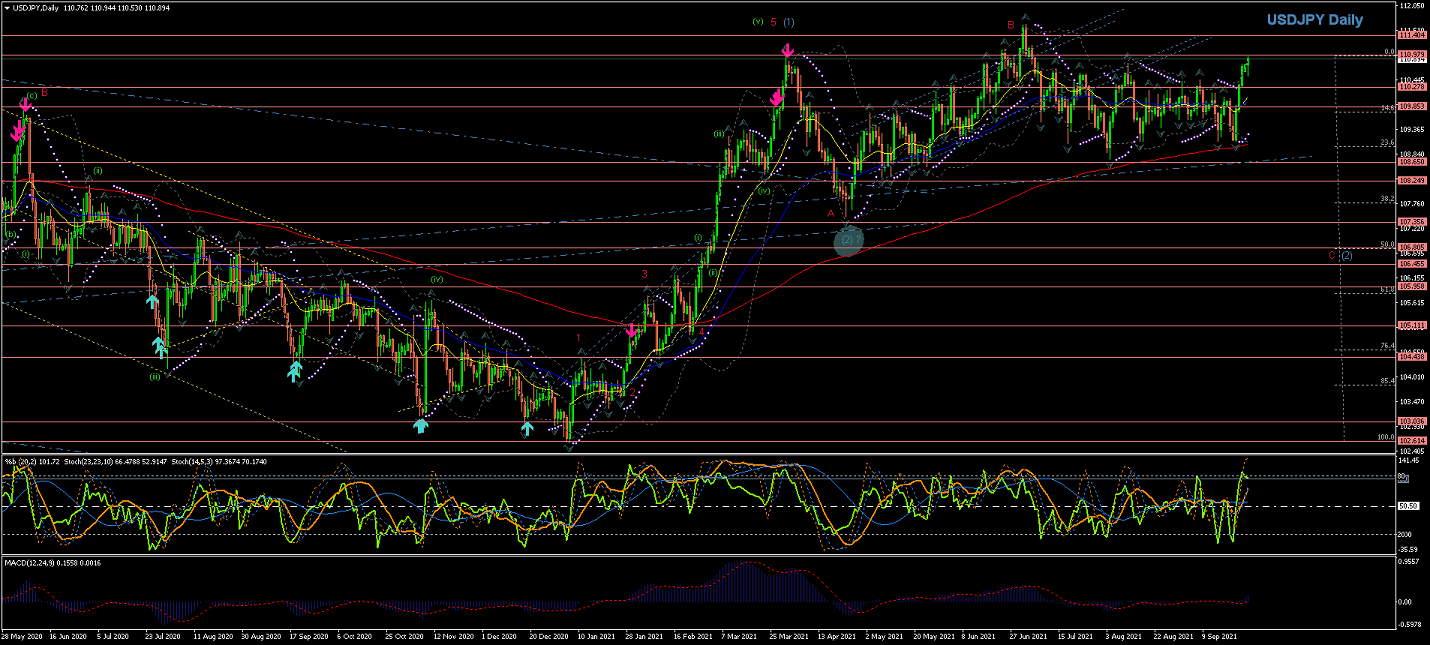Click the 50.0 Fibonacci level label
The width and height of the screenshot is (1430, 645).
click(1387, 244)
